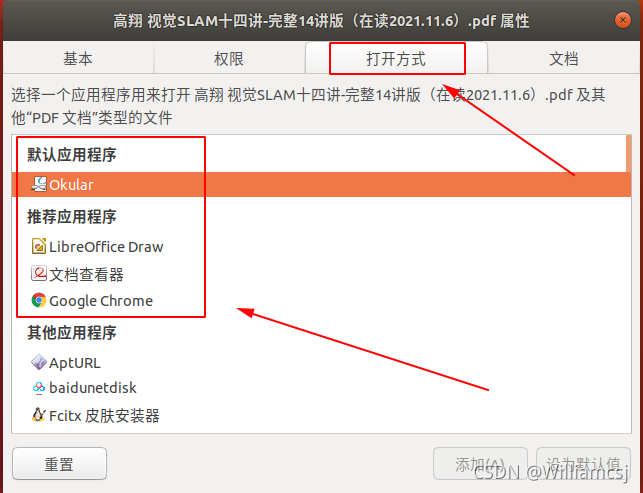Pick Fcitx 皮肤安装器 from other applications
Screen dimensions: 643x493
click(321, 415)
